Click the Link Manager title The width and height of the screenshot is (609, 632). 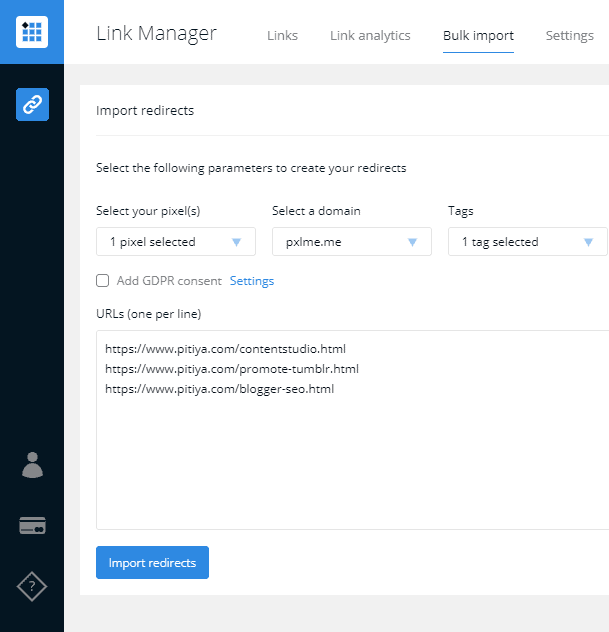156,33
